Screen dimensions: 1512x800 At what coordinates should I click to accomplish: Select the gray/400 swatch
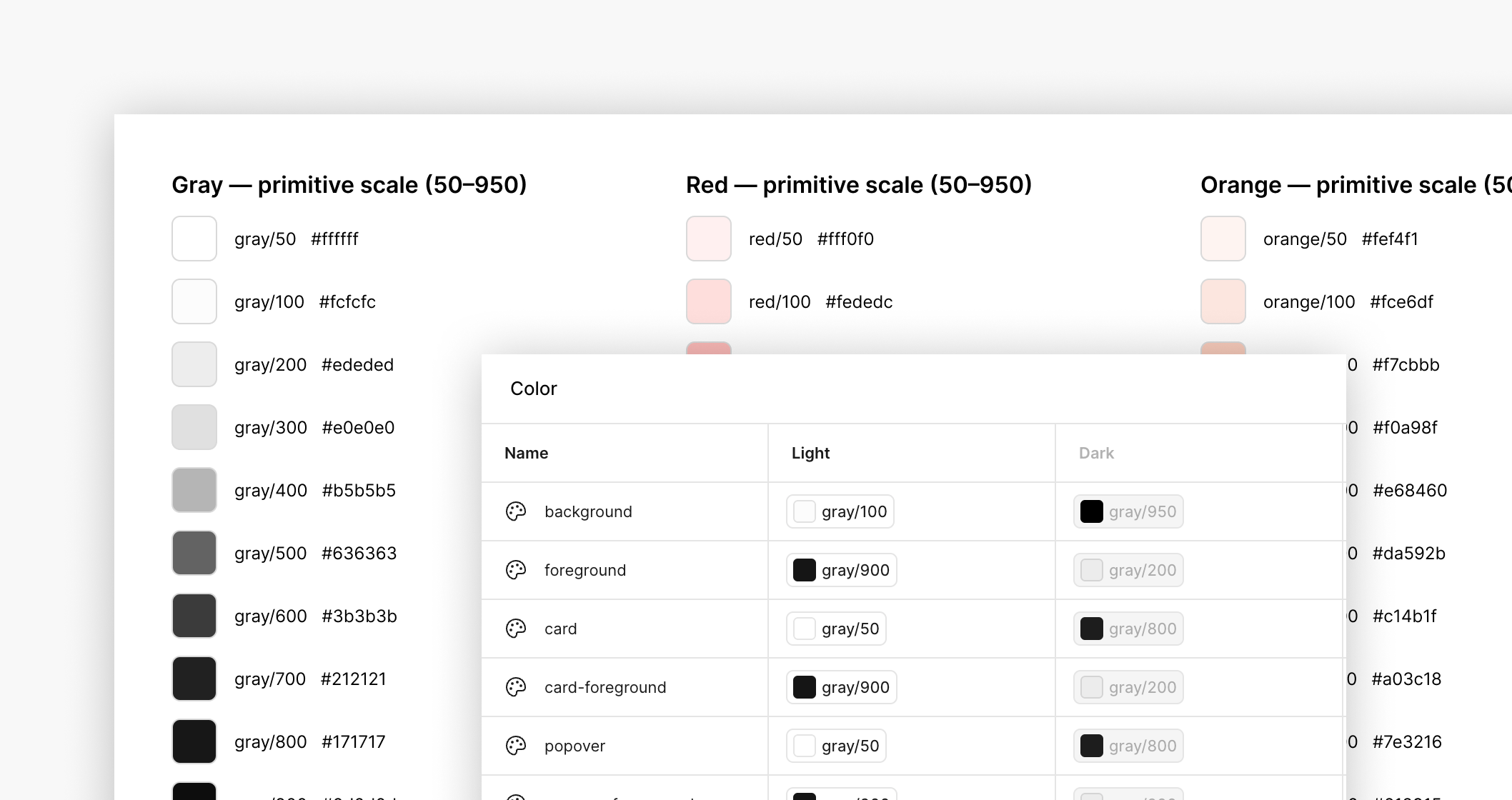pyautogui.click(x=194, y=490)
